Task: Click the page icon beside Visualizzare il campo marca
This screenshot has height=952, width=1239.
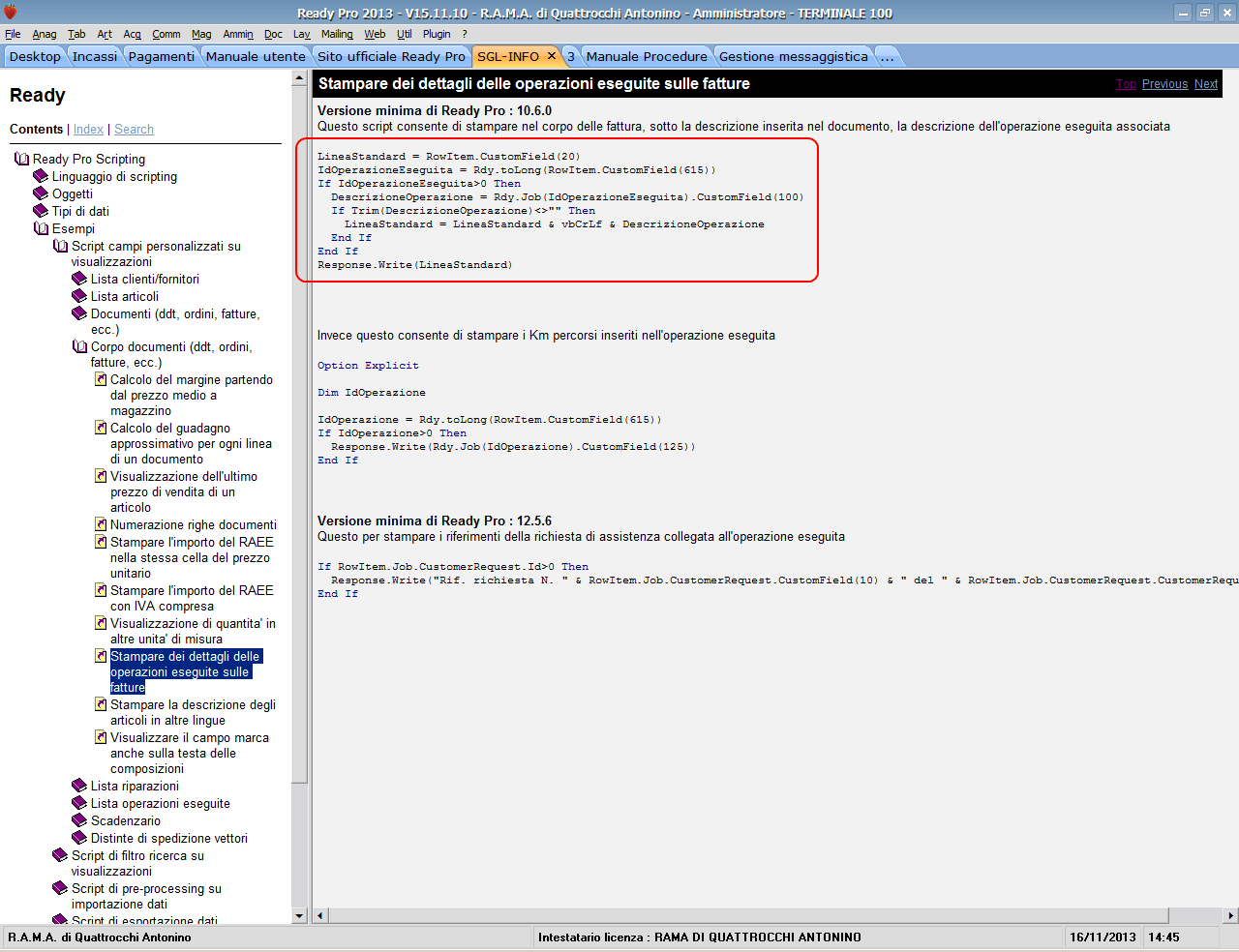Action: (x=101, y=737)
